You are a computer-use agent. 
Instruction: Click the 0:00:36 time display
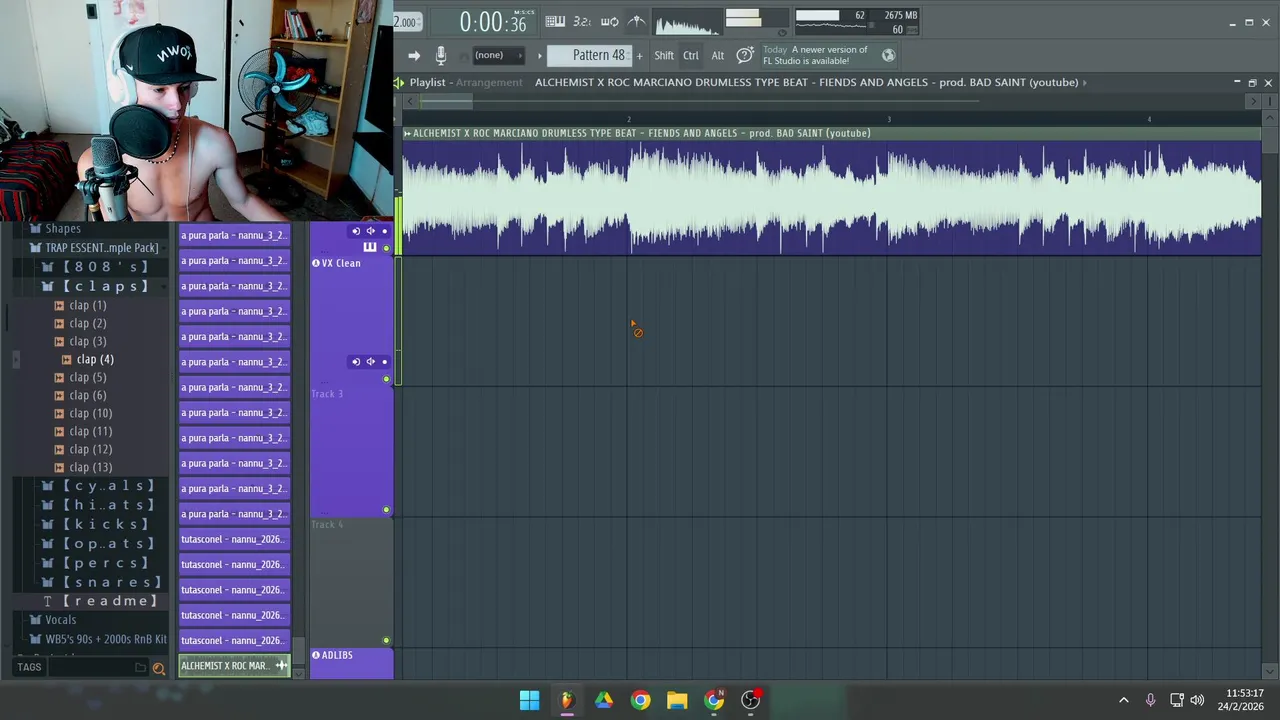492,22
